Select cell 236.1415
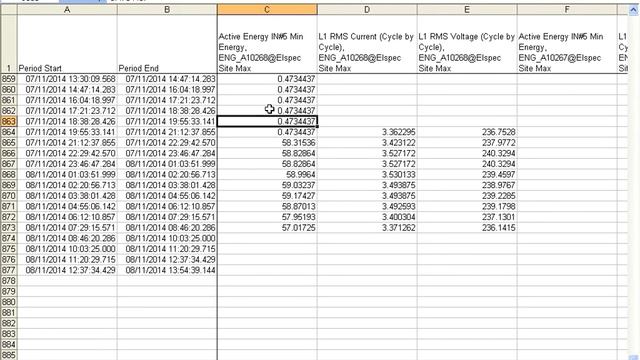This screenshot has width=640, height=360. point(467,227)
